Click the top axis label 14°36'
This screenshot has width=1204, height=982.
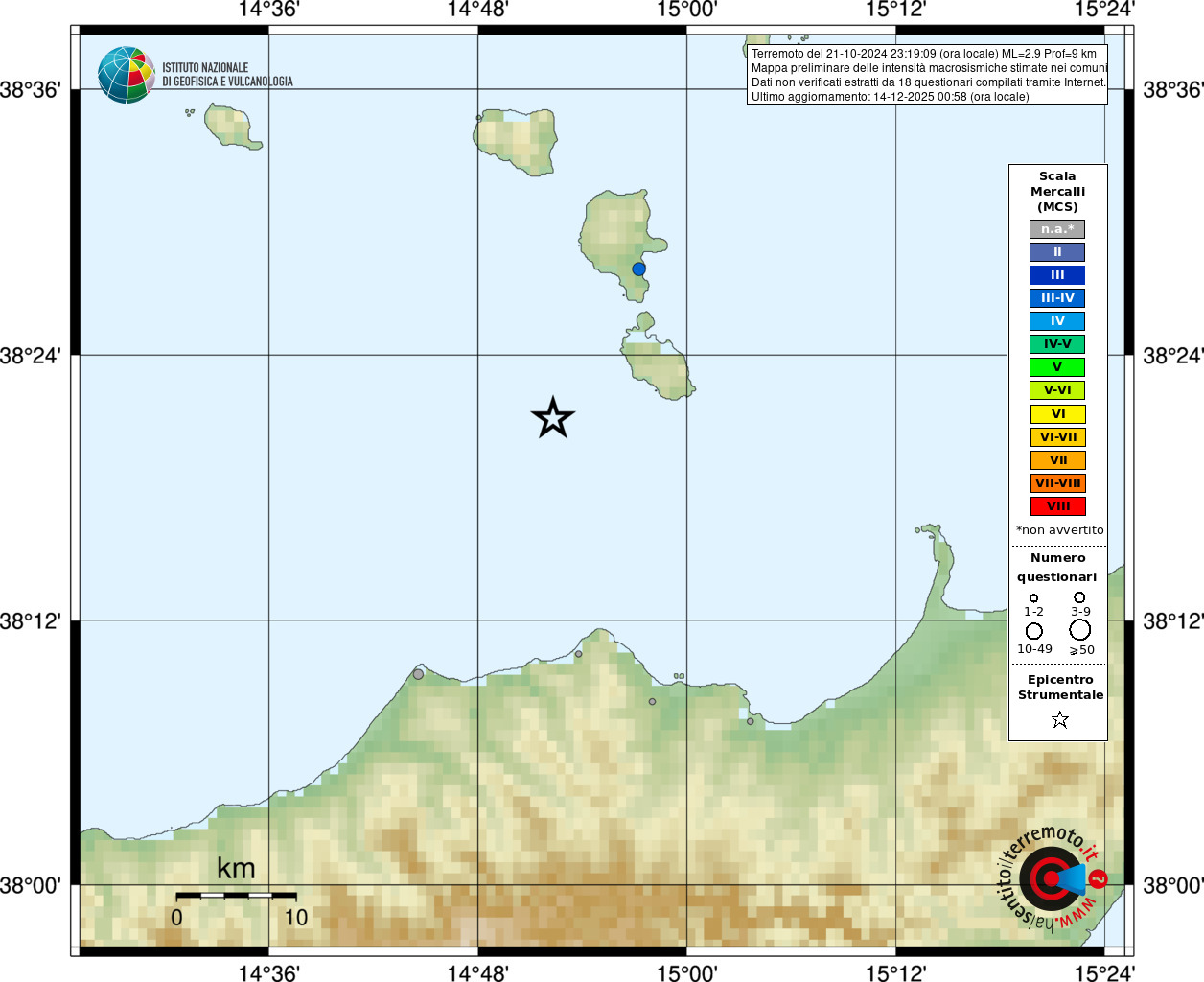point(269,11)
